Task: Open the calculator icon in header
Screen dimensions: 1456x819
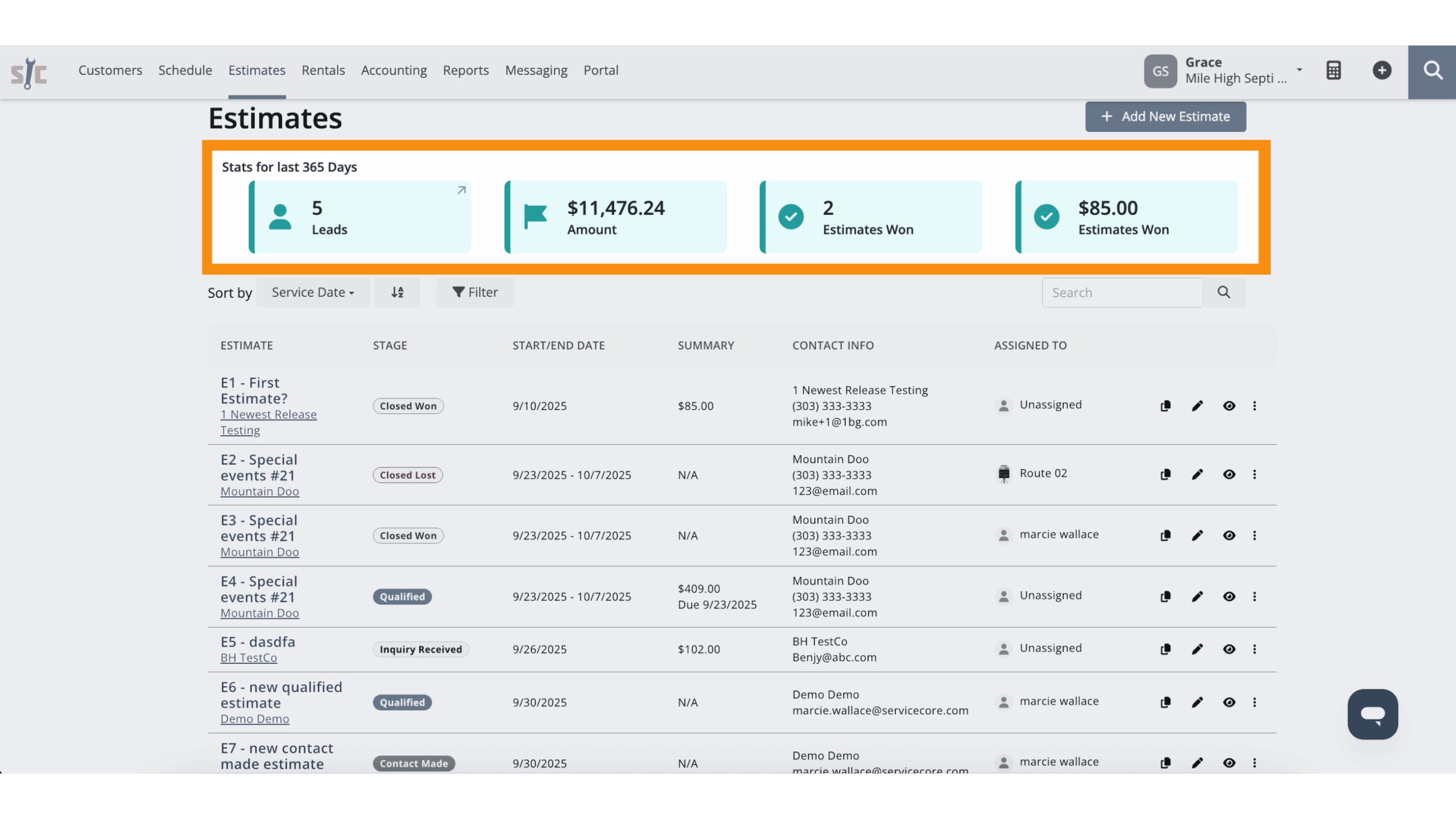Action: 1334,71
